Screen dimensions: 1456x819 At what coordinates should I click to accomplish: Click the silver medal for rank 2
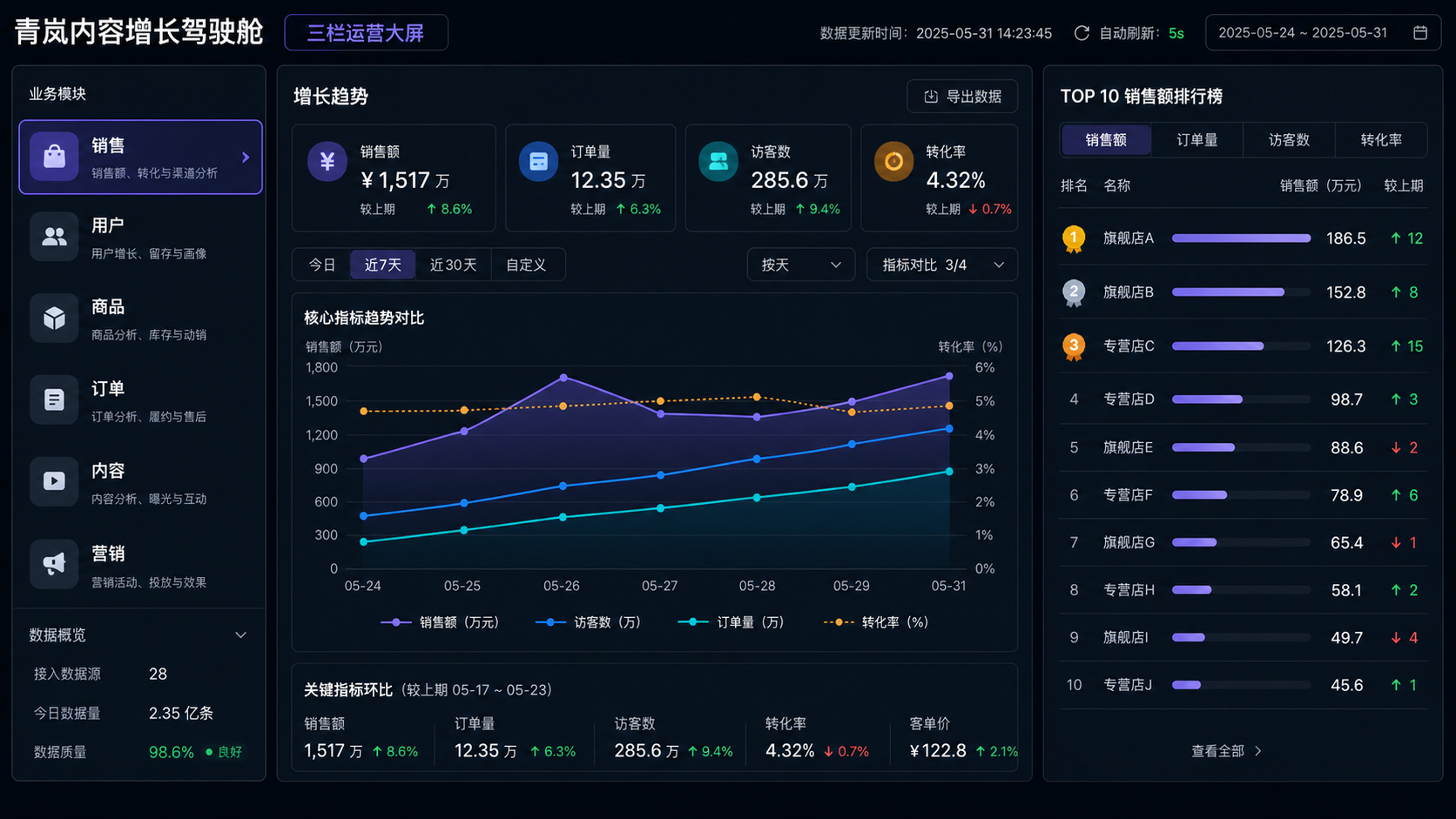[x=1074, y=292]
